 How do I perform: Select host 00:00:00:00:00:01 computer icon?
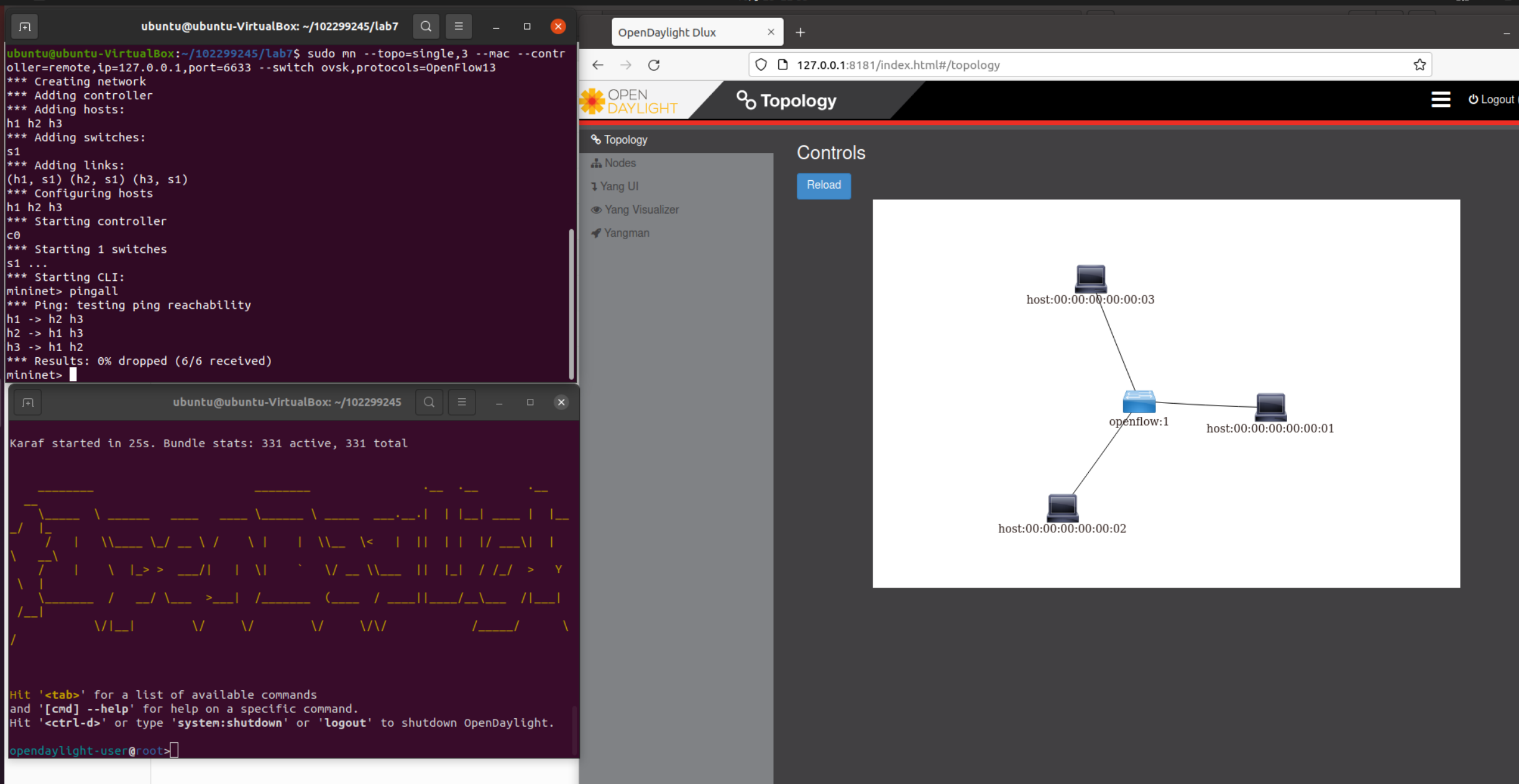point(1270,406)
